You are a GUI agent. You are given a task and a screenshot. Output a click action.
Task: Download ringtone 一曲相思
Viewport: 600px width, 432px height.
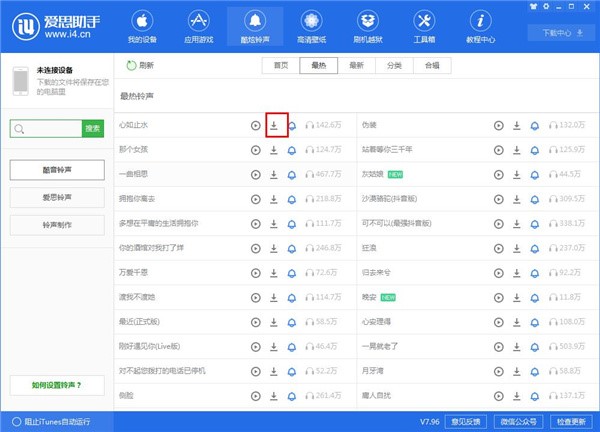(274, 174)
